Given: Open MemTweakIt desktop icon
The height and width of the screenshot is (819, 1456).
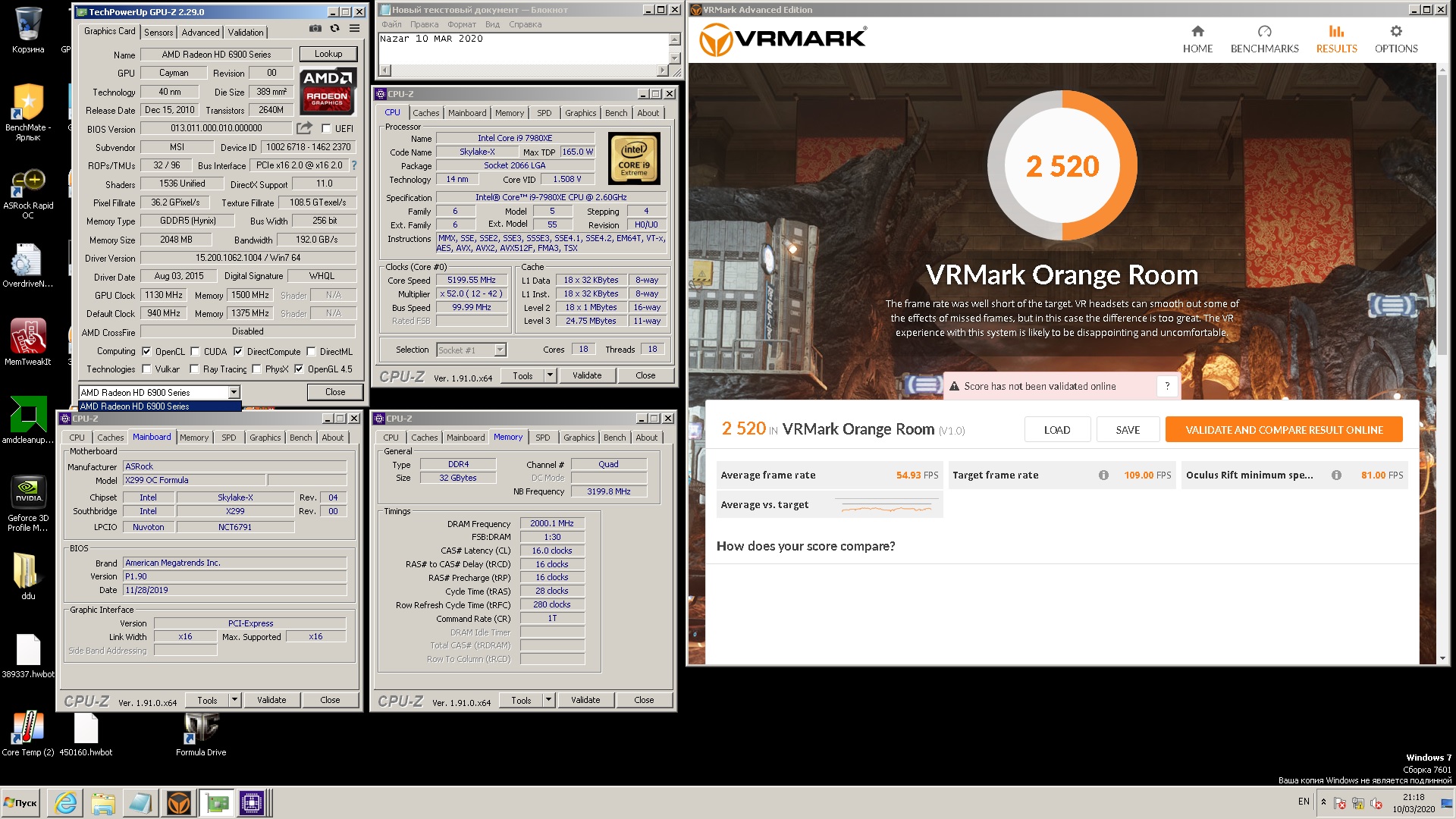Looking at the screenshot, I should pos(28,341).
